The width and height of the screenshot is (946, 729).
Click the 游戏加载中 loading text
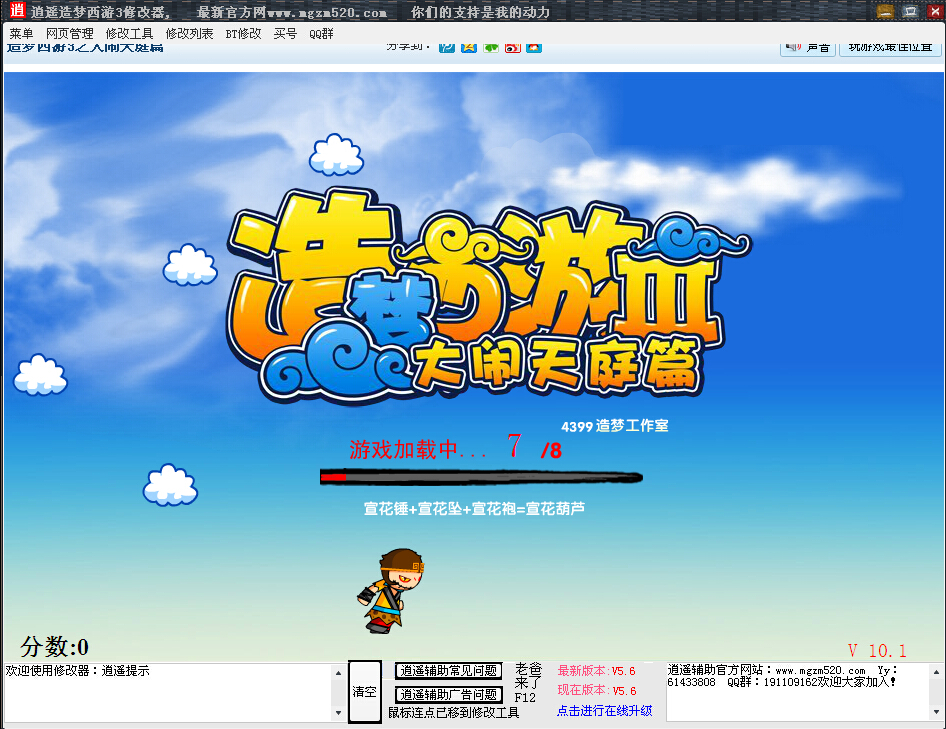417,450
